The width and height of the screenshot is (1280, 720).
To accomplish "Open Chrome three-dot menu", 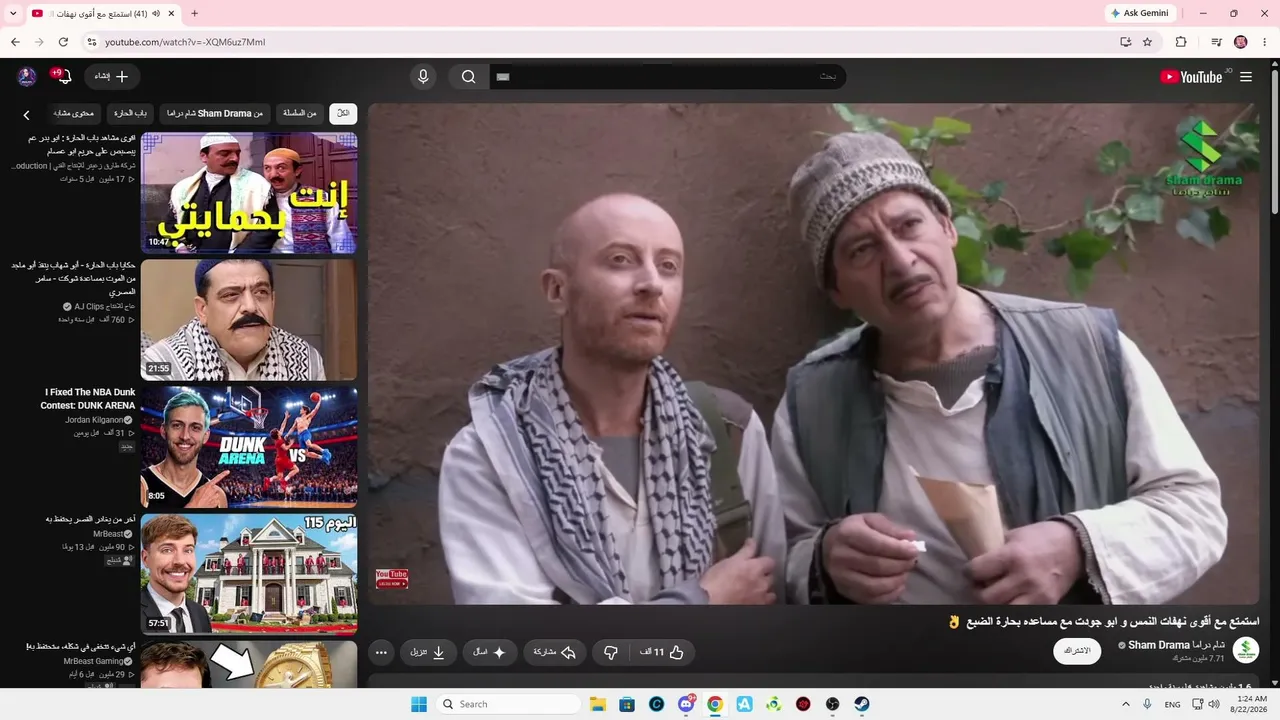I will 1265,42.
